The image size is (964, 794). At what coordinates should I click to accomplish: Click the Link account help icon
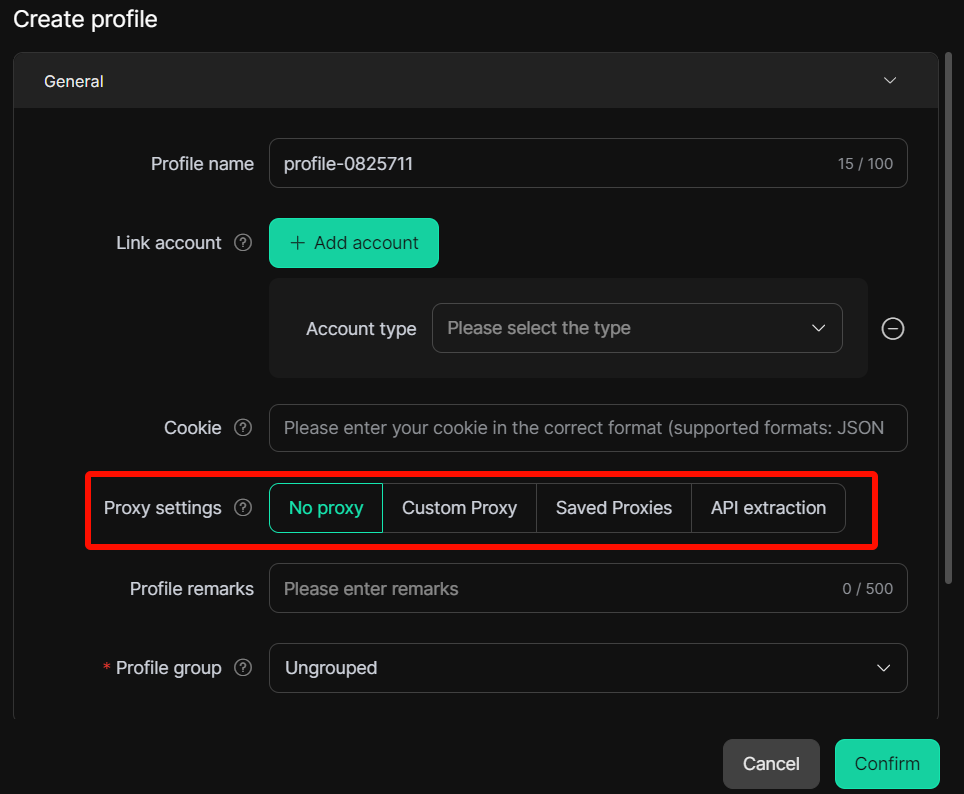(243, 243)
